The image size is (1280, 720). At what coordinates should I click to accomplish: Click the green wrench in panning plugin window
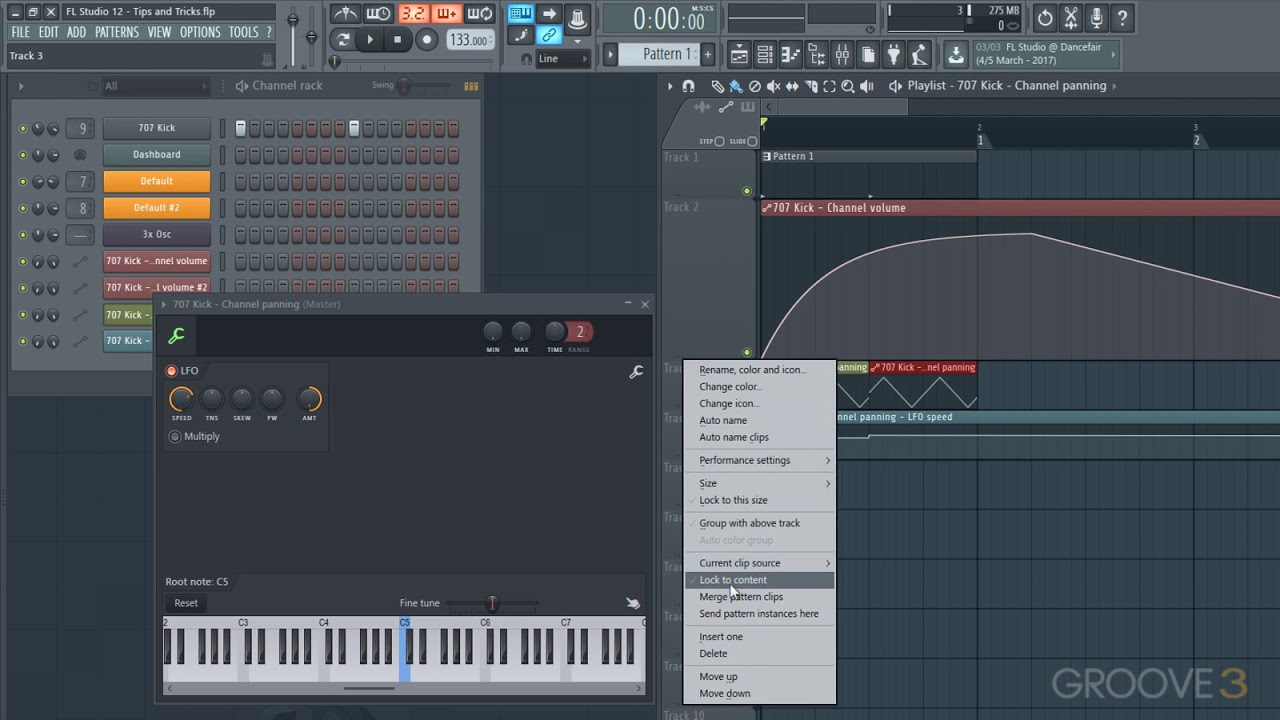tap(176, 336)
